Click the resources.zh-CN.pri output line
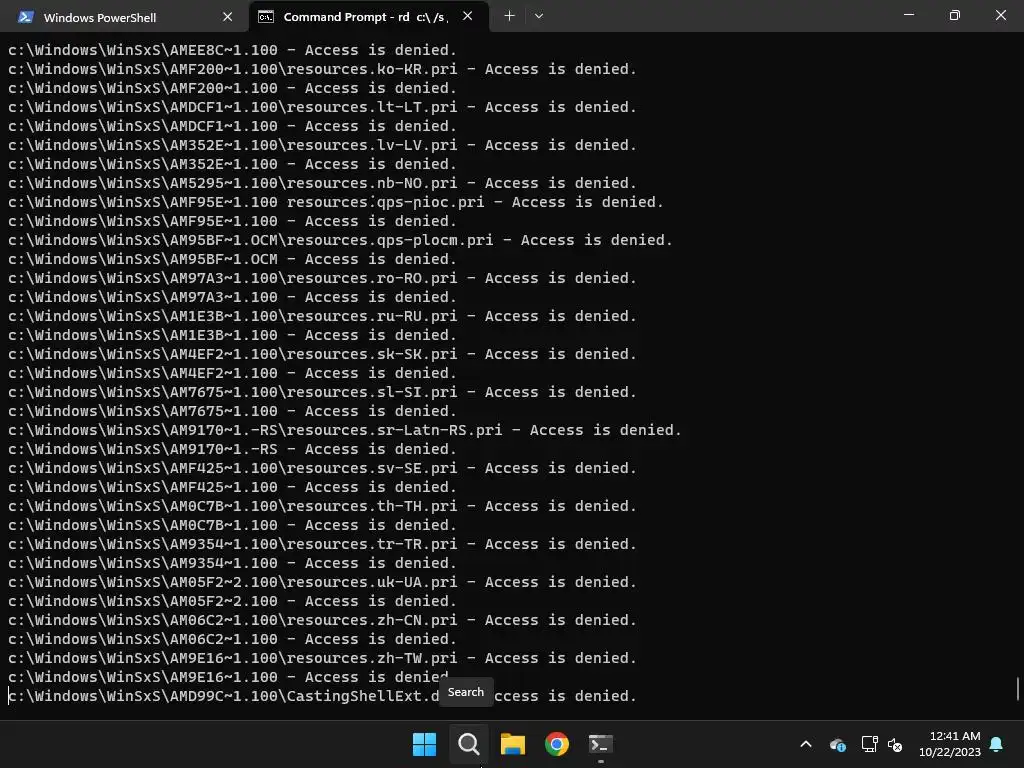Screen dimensions: 1024x768 [322, 620]
